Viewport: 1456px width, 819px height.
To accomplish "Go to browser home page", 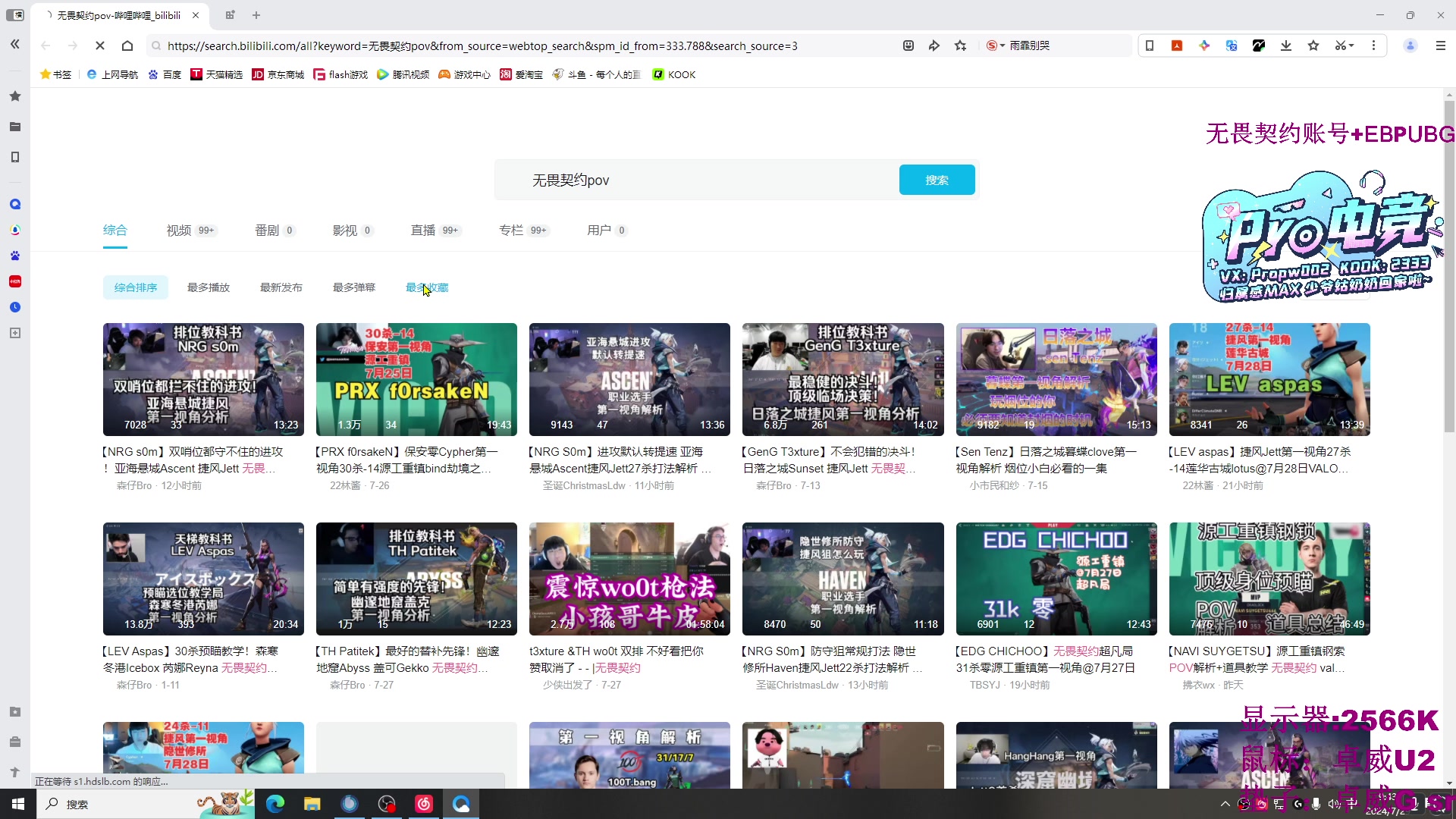I will pos(127,45).
